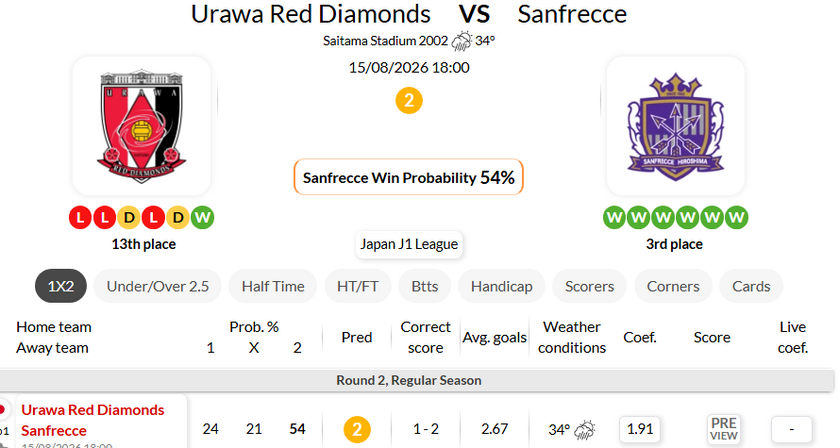Select the Handicap tab
Screen dimensions: 840x448
(x=501, y=286)
